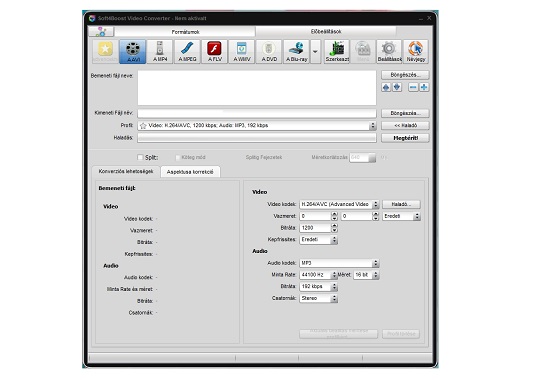The image size is (550, 382).
Task: Select the MP4 output format
Action: 160,52
